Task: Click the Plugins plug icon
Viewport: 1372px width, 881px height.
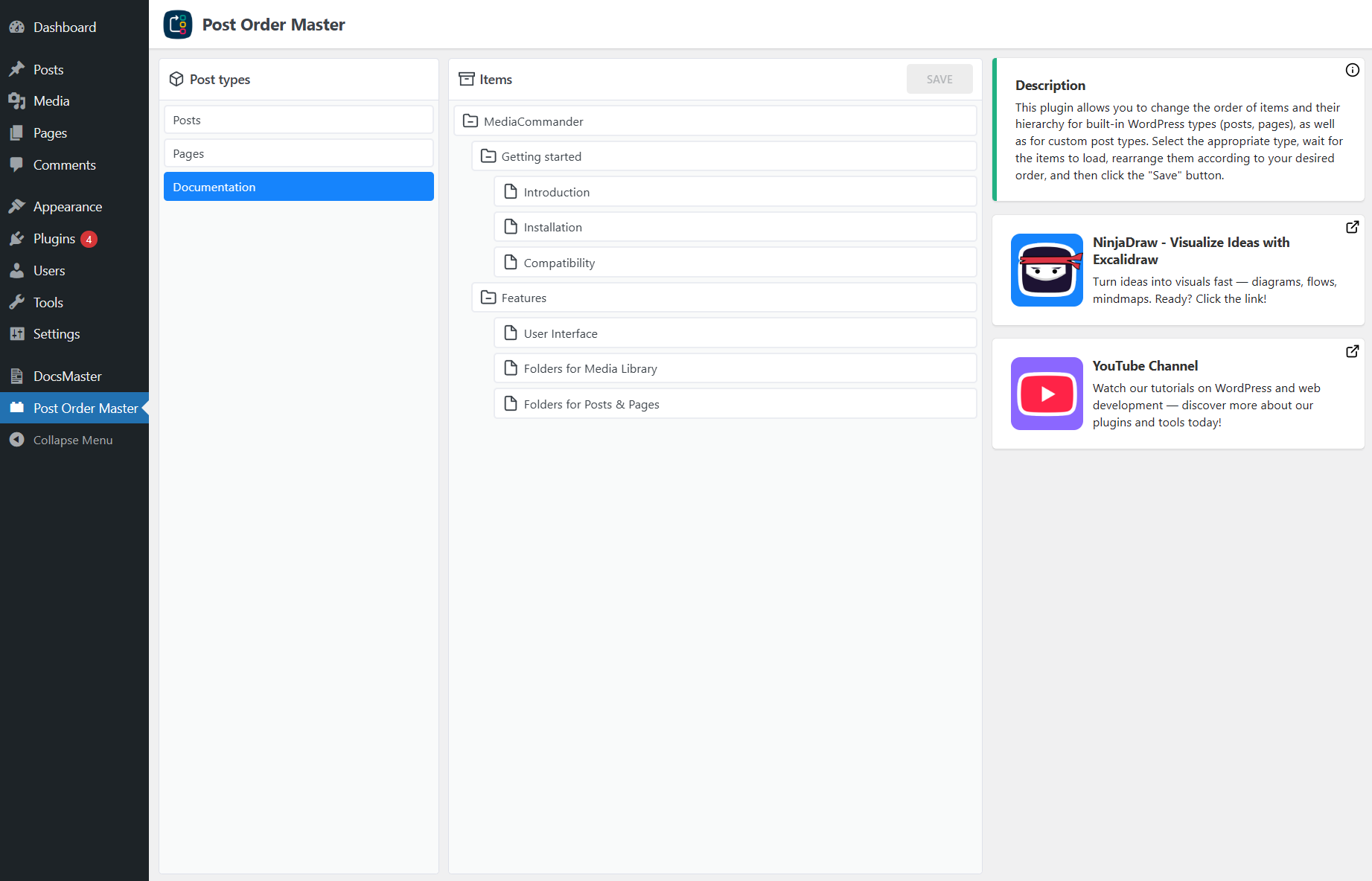Action: 17,239
